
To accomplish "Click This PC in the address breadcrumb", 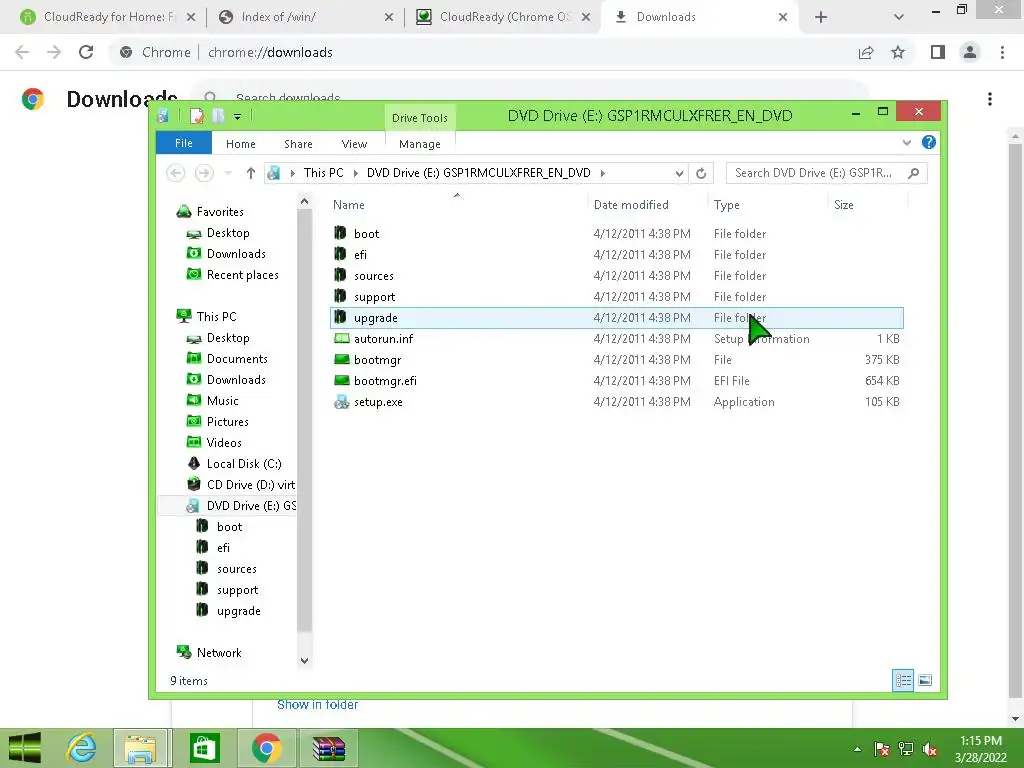I will [323, 173].
